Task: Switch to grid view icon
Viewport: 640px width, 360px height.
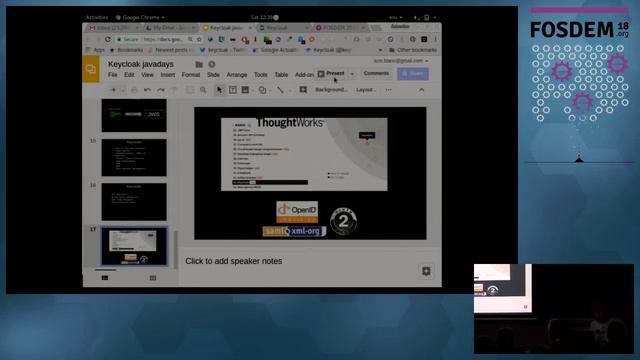Action: (x=153, y=278)
